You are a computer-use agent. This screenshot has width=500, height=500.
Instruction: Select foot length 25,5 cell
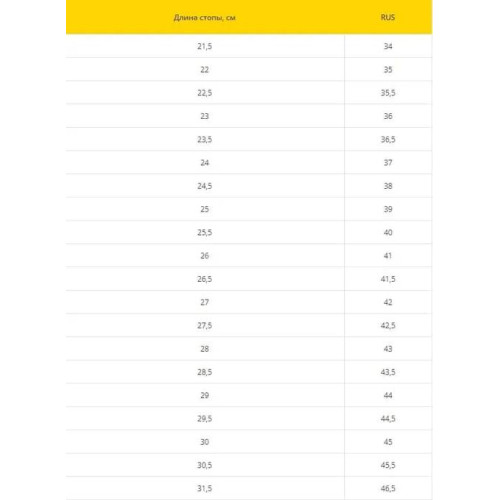205,232
